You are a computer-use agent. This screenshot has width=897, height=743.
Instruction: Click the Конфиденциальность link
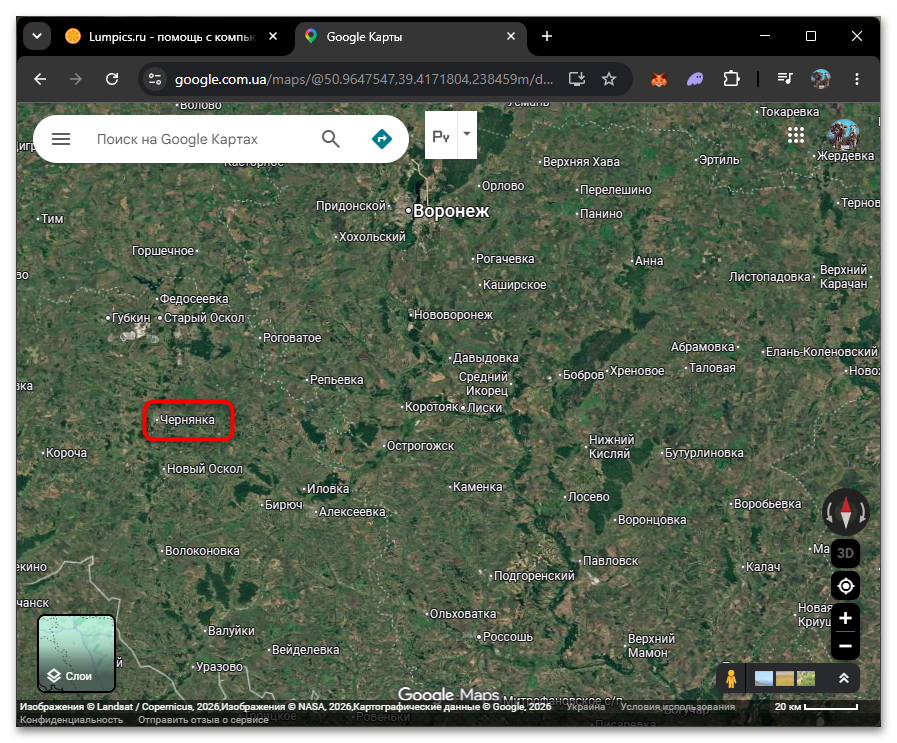click(x=72, y=720)
